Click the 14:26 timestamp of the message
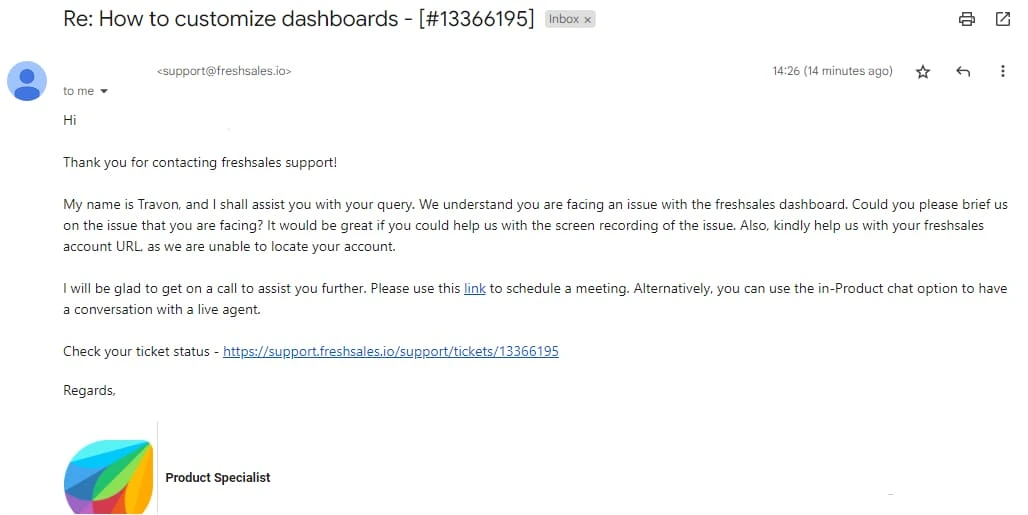This screenshot has height=515, width=1028. click(832, 71)
